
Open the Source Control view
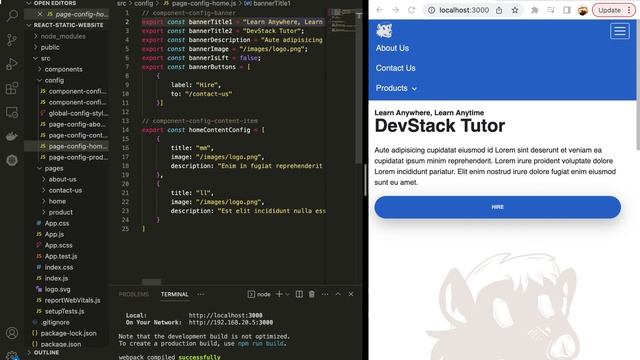click(12, 40)
